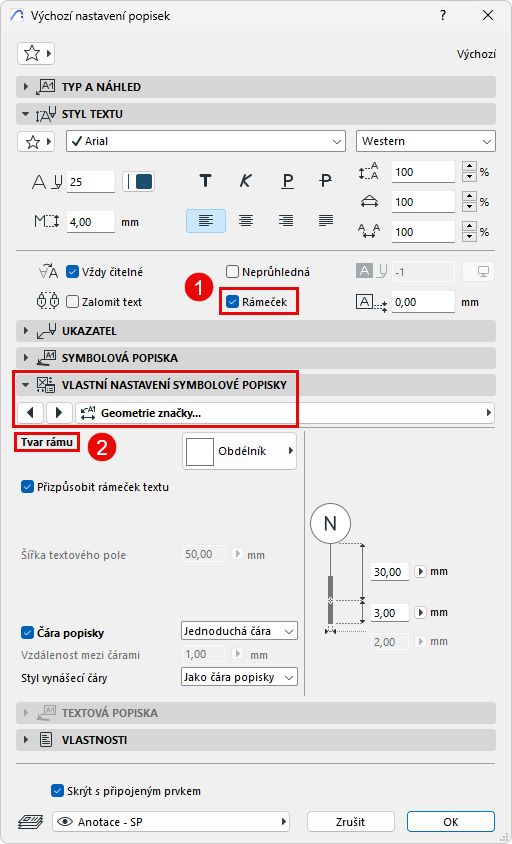The width and height of the screenshot is (512, 844).
Task: Click Zrušit button
Action: 352,822
